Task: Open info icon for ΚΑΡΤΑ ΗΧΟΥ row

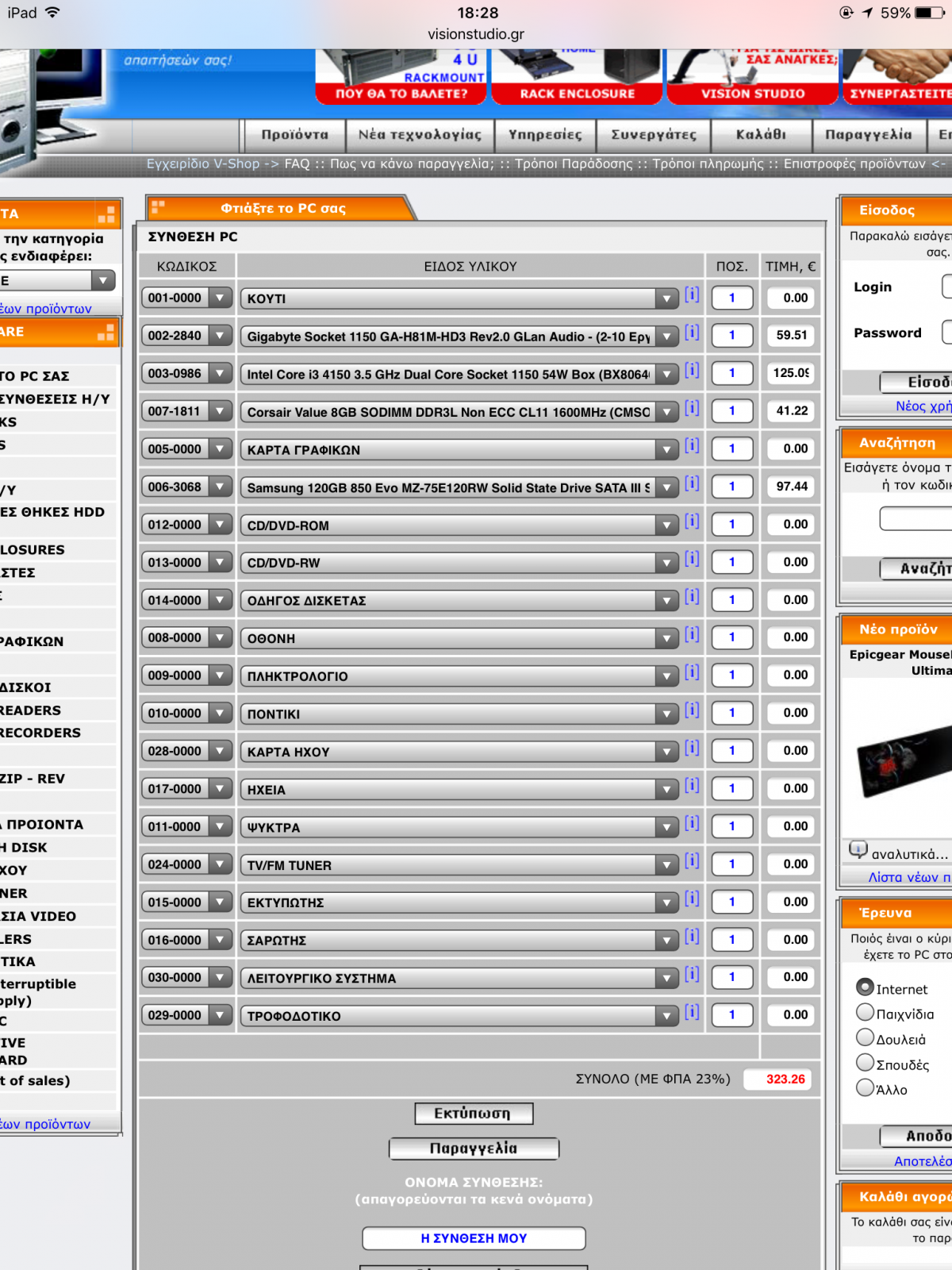Action: (x=692, y=748)
